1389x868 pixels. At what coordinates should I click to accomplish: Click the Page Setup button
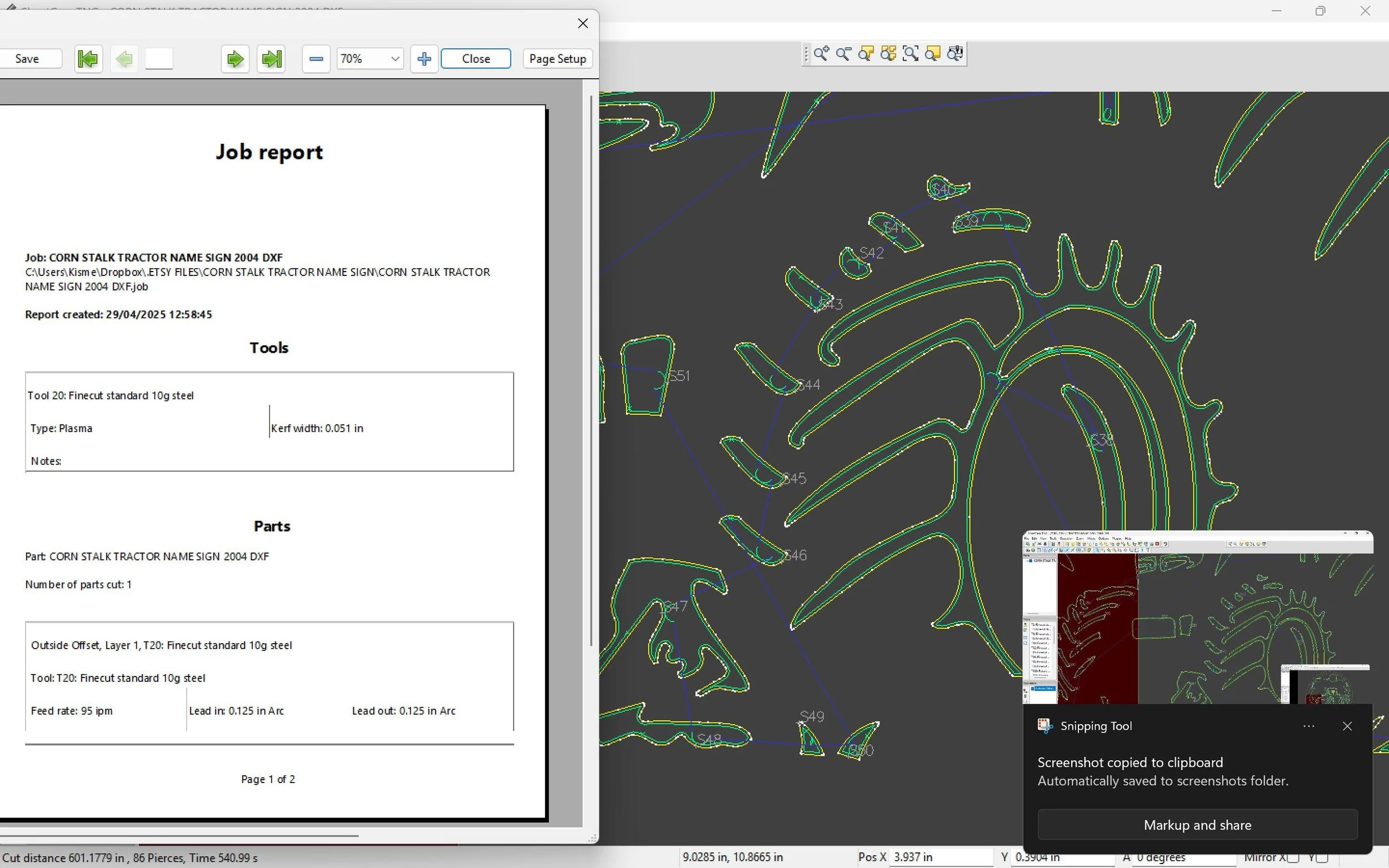(x=557, y=58)
